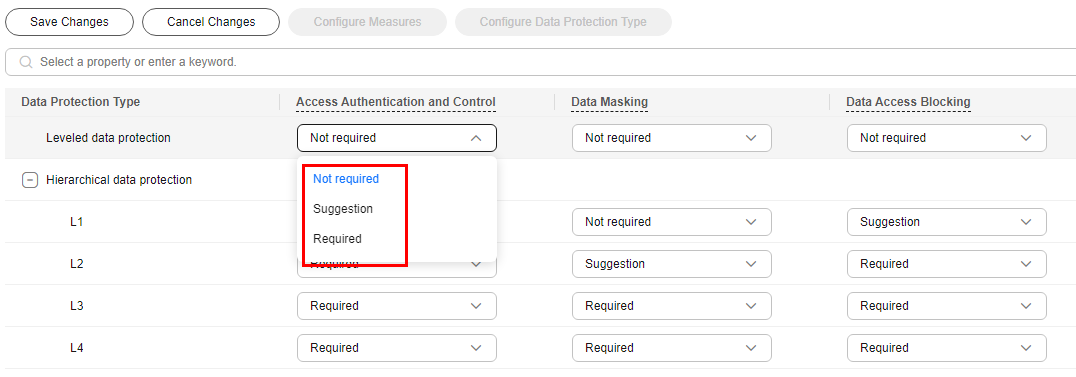Save the changes
The image size is (1076, 377).
(x=69, y=22)
